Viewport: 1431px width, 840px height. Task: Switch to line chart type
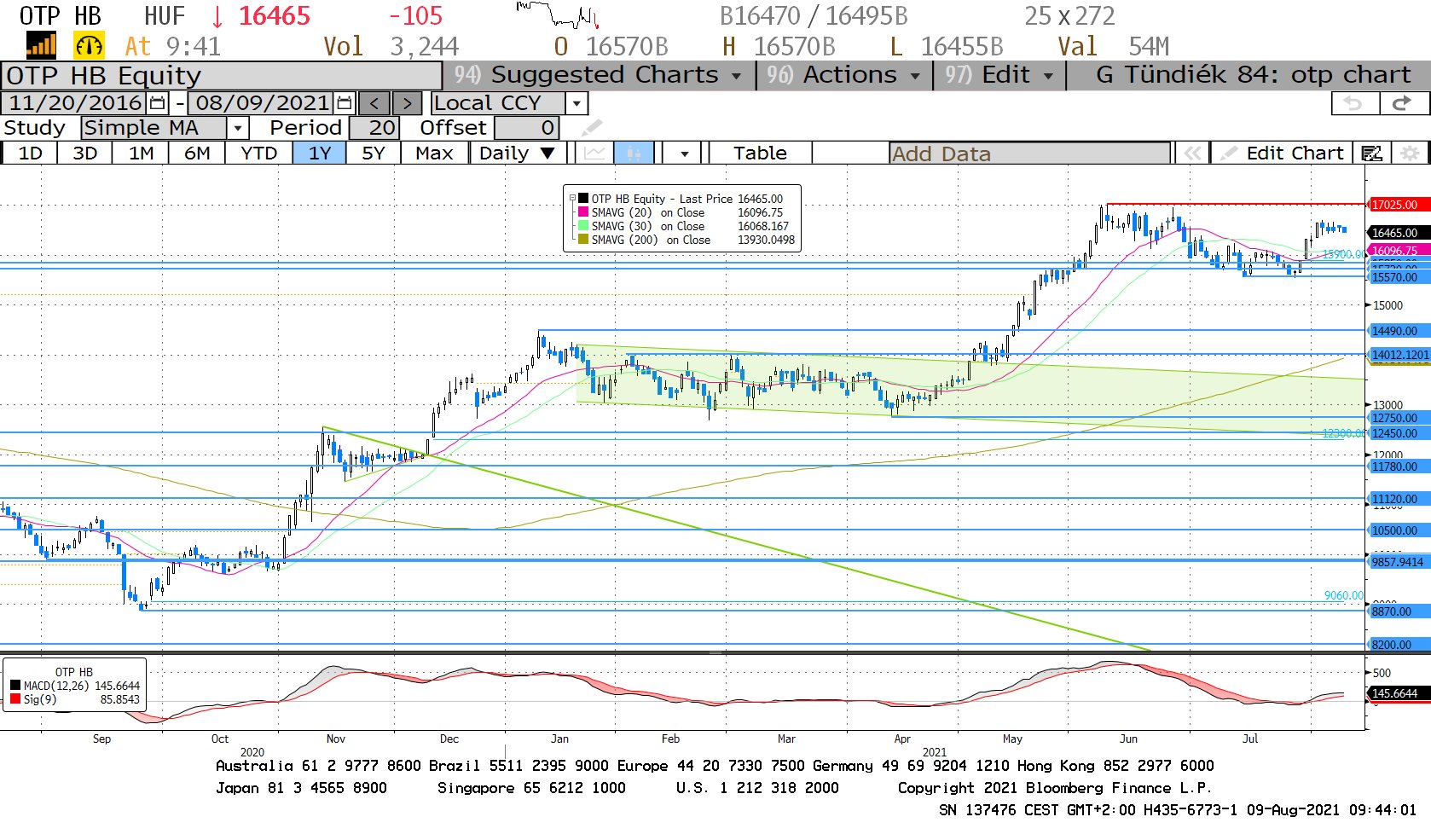tap(595, 154)
